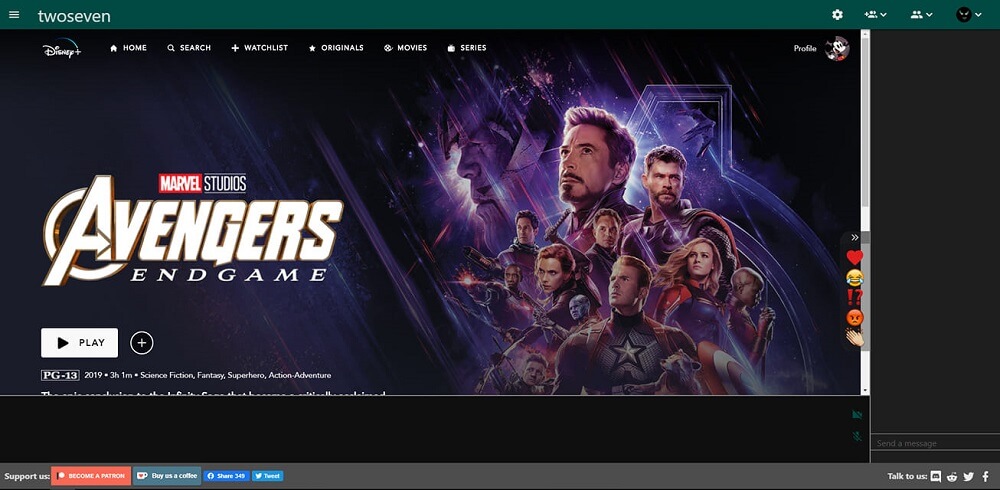The height and width of the screenshot is (490, 1000).
Task: Click the Facebook Share 349 button
Action: coord(226,476)
